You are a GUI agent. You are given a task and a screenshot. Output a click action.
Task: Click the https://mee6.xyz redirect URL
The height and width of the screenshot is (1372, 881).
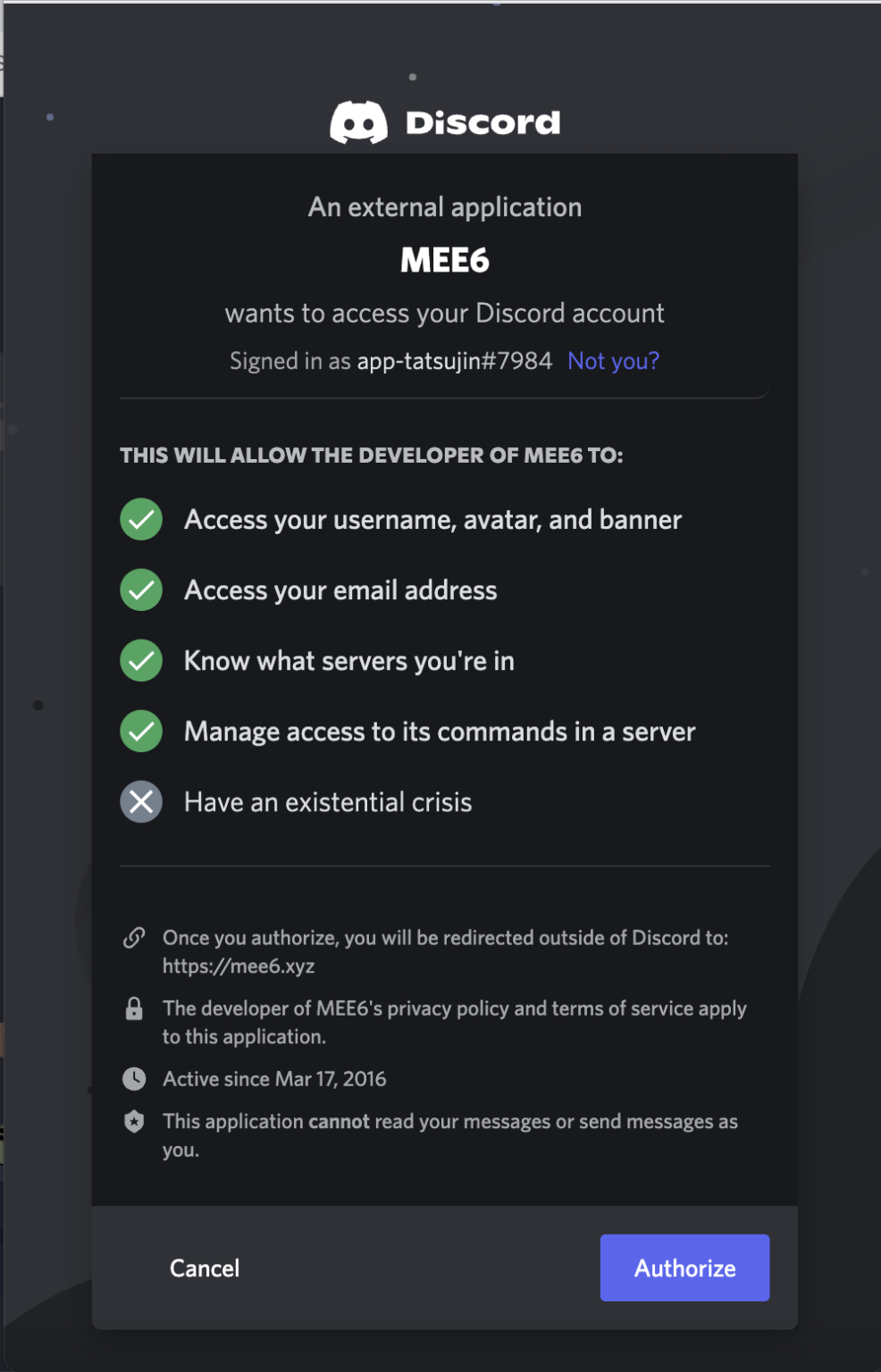(239, 966)
